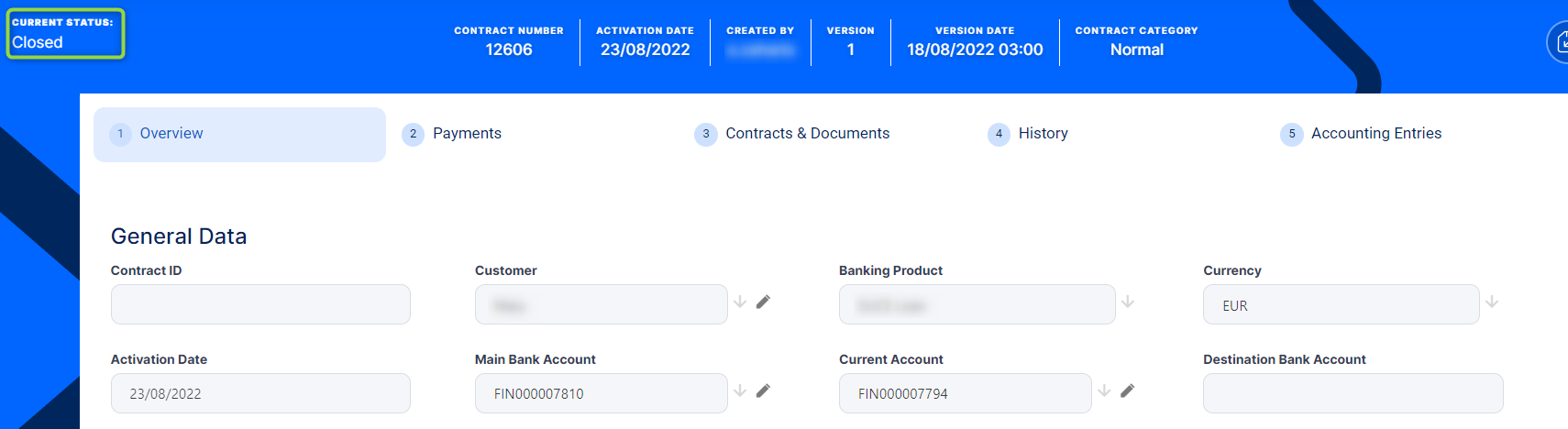Click the Current Status Closed badge
1568x429 pixels.
(65, 34)
